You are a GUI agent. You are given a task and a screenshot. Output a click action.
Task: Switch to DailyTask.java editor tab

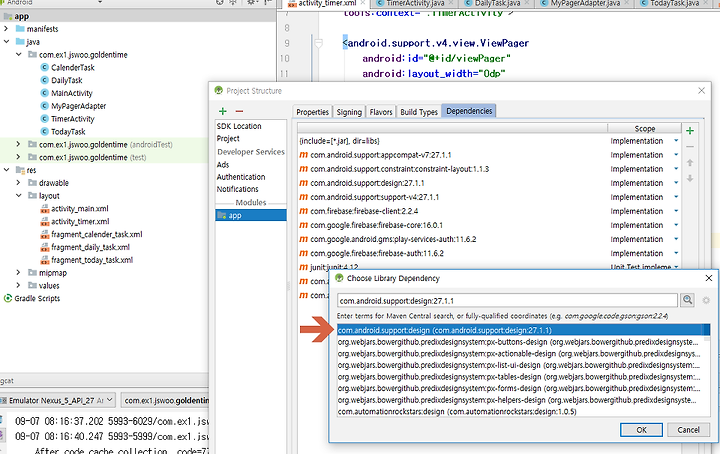497,4
